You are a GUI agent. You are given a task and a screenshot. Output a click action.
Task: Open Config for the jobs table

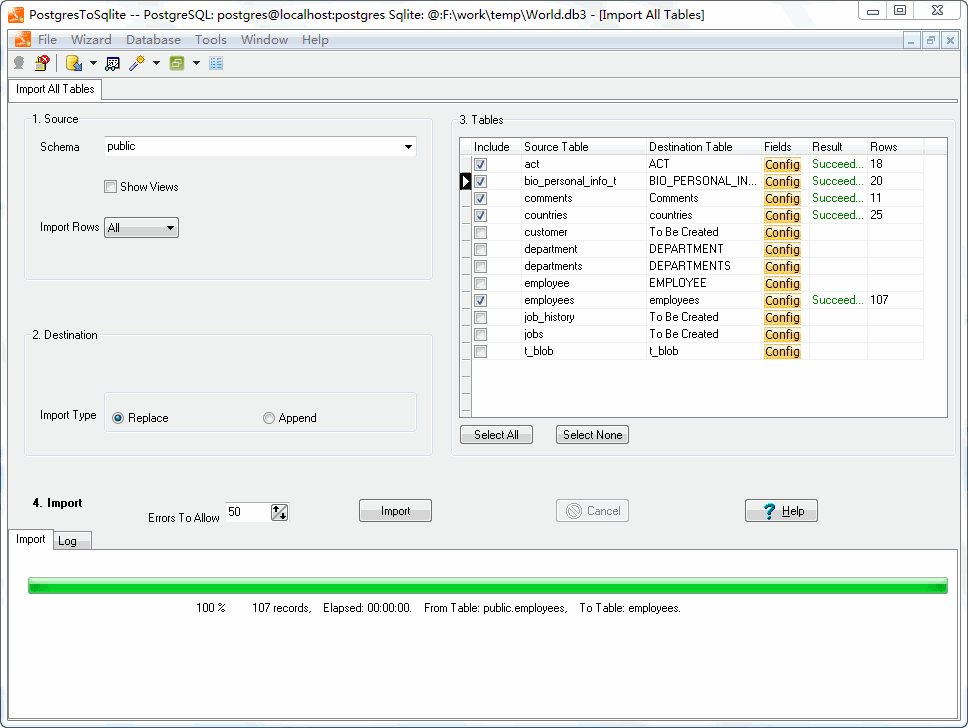782,334
